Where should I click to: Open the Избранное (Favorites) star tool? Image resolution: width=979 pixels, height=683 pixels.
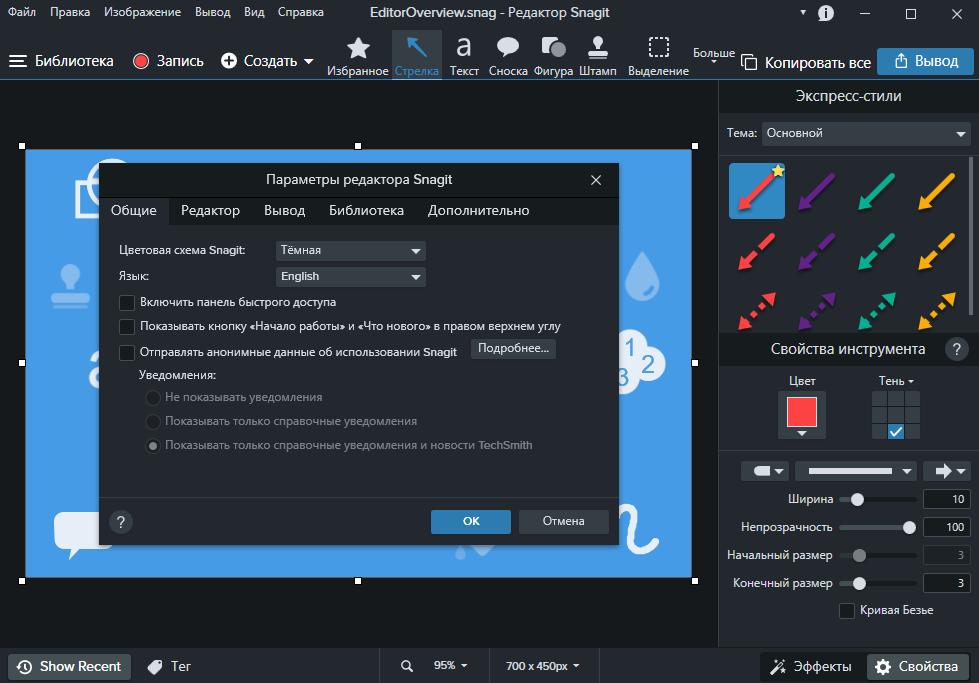coord(358,56)
